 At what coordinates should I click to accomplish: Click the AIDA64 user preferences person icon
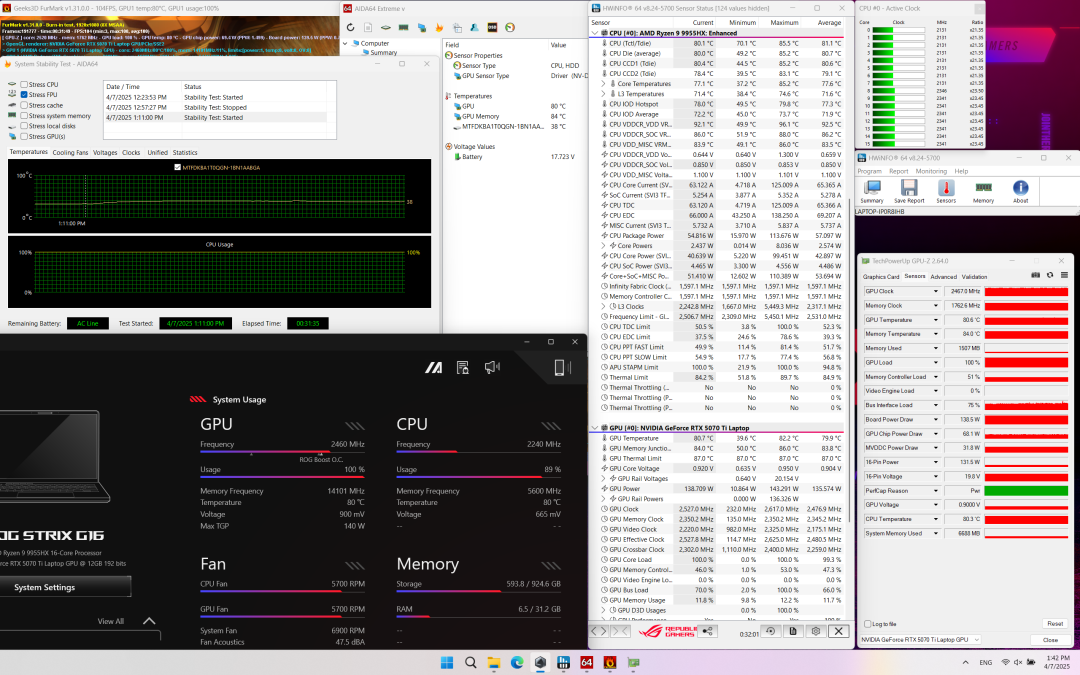pyautogui.click(x=475, y=28)
